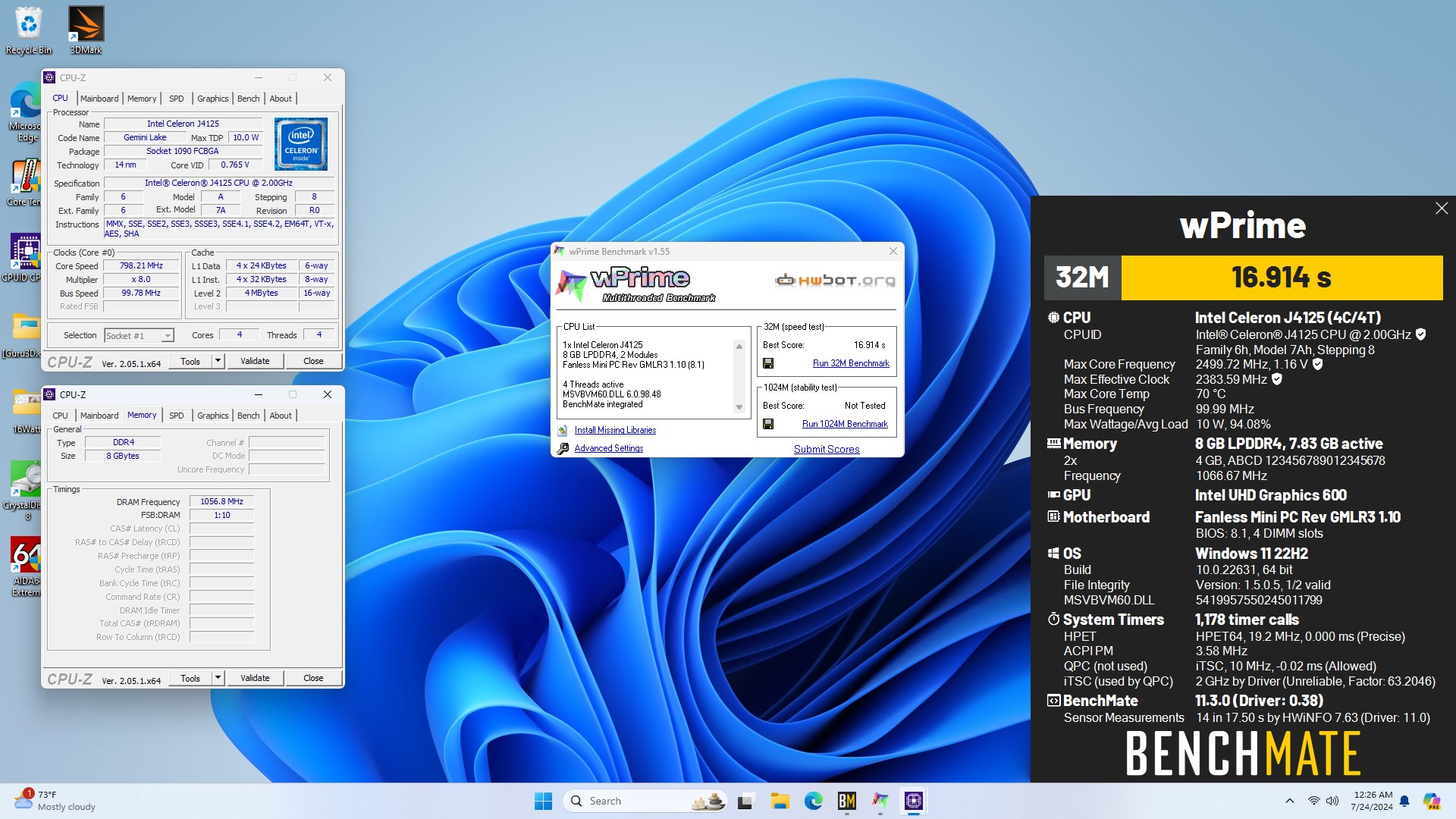Open Bench tab in lower CPU-Z window
This screenshot has height=819, width=1456.
click(249, 416)
